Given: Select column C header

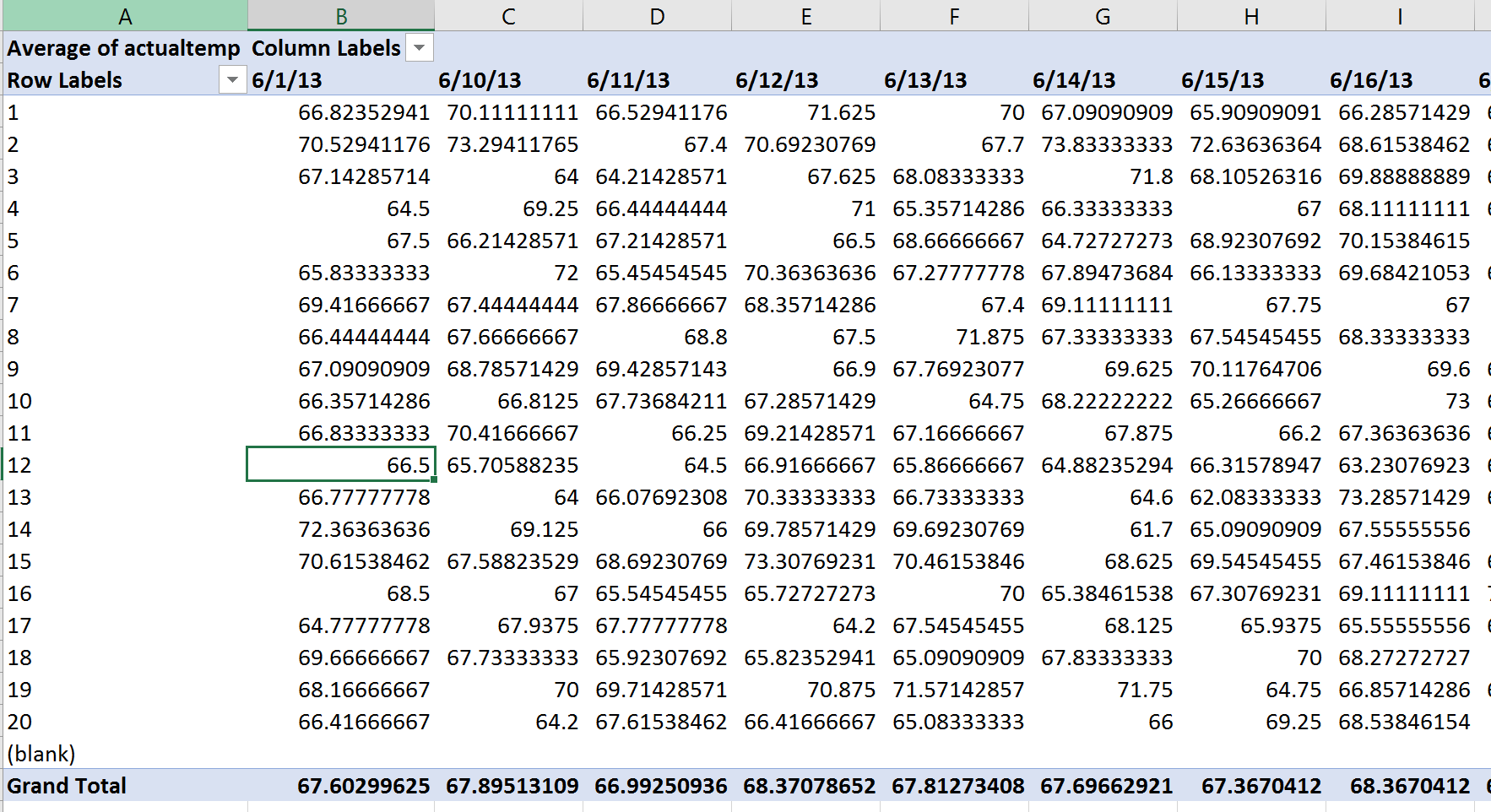Looking at the screenshot, I should tap(508, 16).
